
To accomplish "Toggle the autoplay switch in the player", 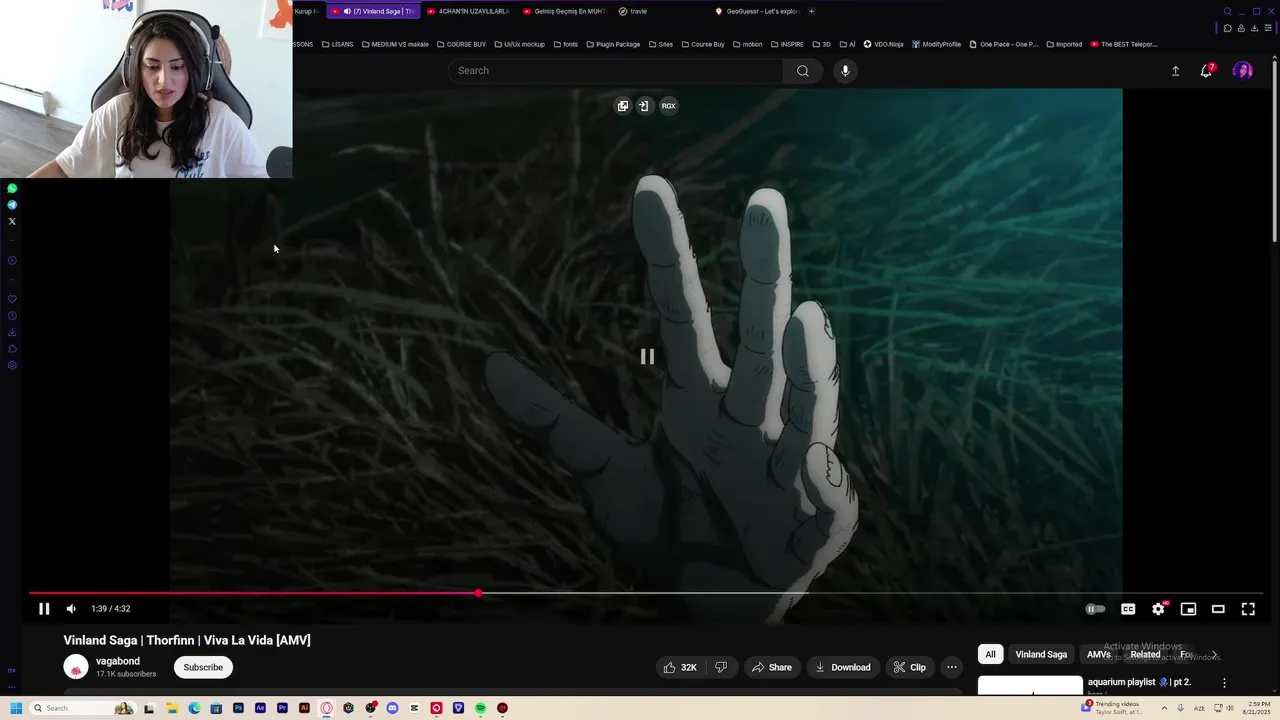I will (1096, 609).
